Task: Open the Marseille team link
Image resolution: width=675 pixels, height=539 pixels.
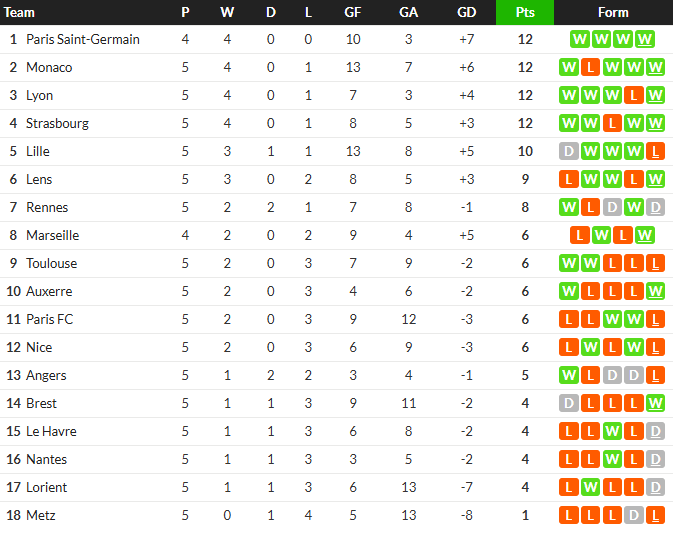Action: (x=53, y=235)
